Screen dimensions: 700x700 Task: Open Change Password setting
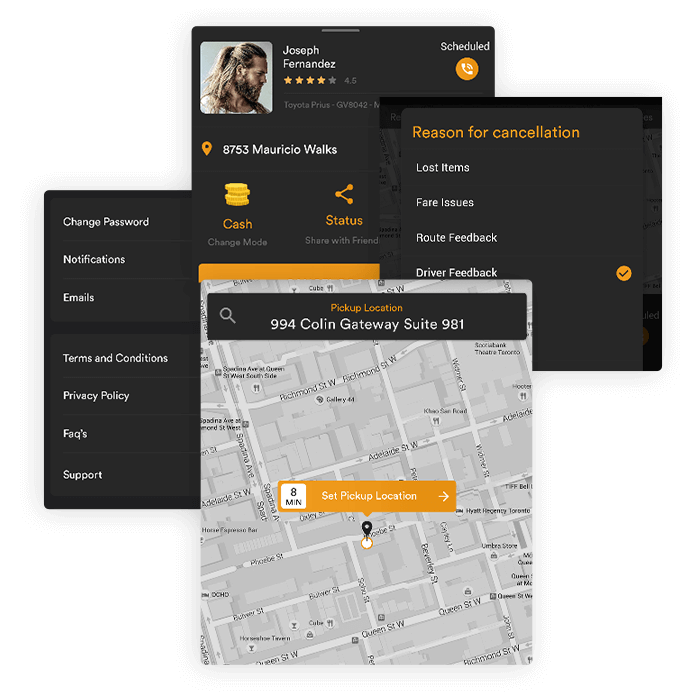(106, 222)
